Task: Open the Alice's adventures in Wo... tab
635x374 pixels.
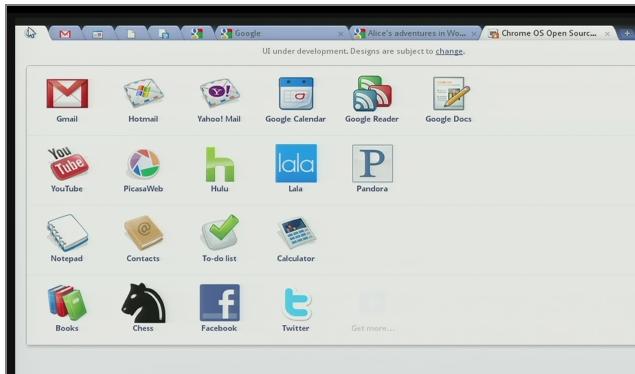Action: point(416,34)
